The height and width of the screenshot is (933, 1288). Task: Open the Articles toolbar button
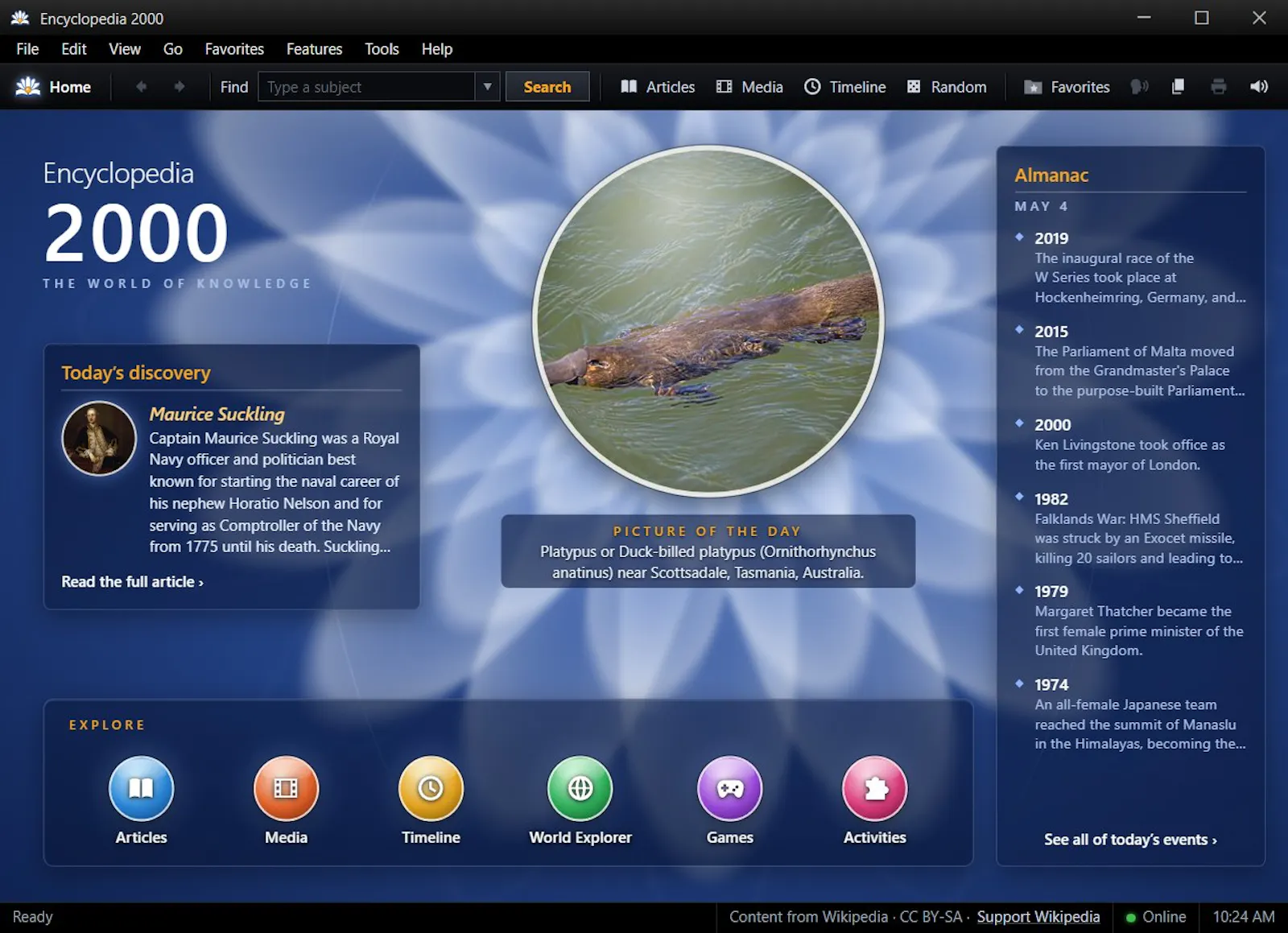658,87
